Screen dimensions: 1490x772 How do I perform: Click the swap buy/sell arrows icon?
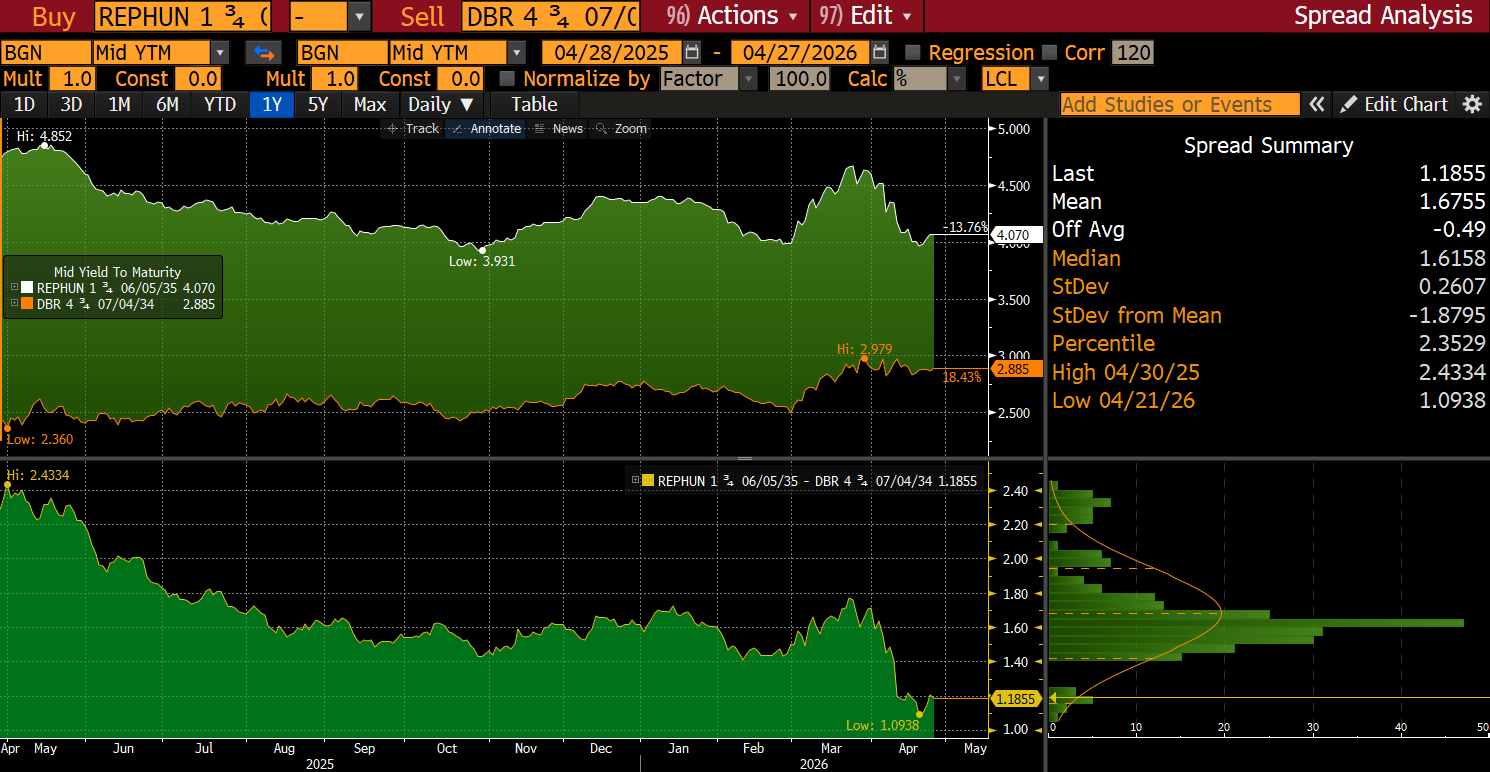(x=265, y=53)
